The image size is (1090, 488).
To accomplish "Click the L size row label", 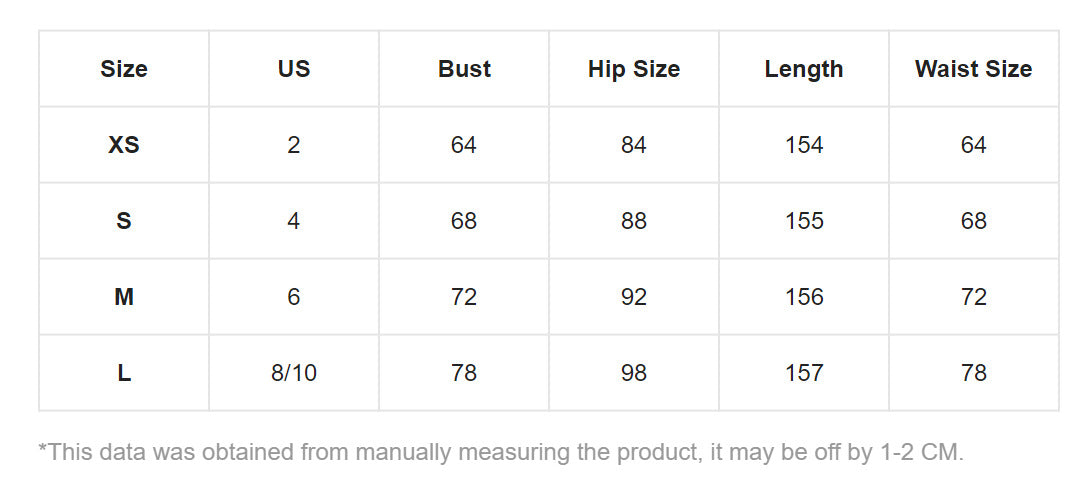I will coord(124,373).
